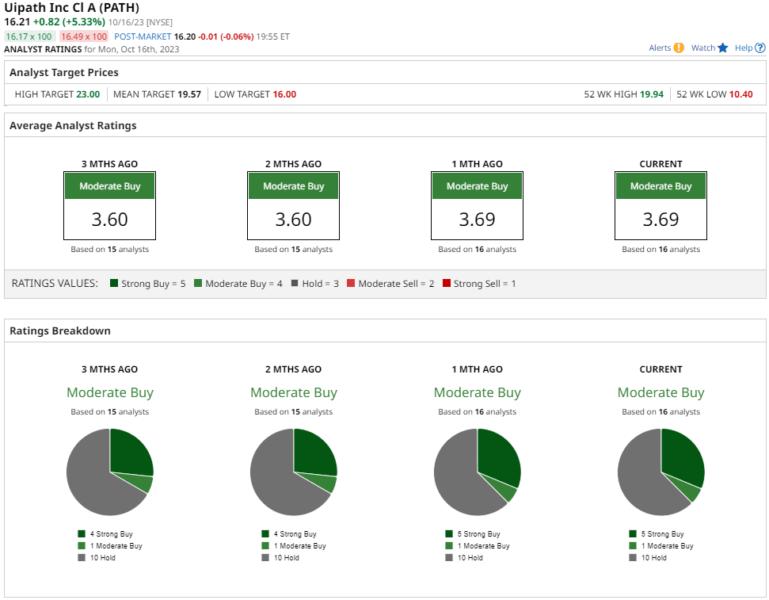Click the Watch star icon

click(722, 48)
